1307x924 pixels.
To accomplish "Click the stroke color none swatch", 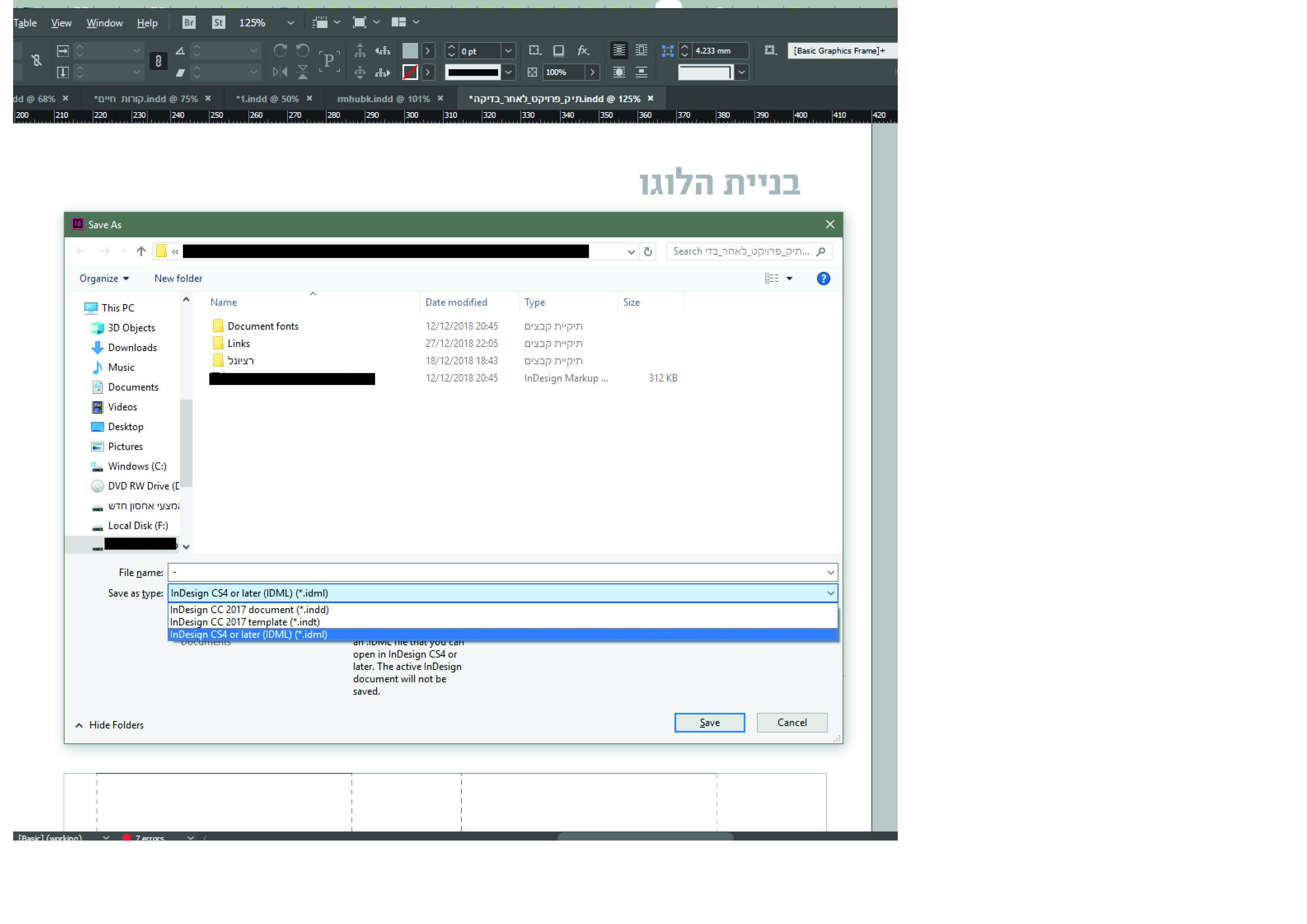I will click(410, 72).
